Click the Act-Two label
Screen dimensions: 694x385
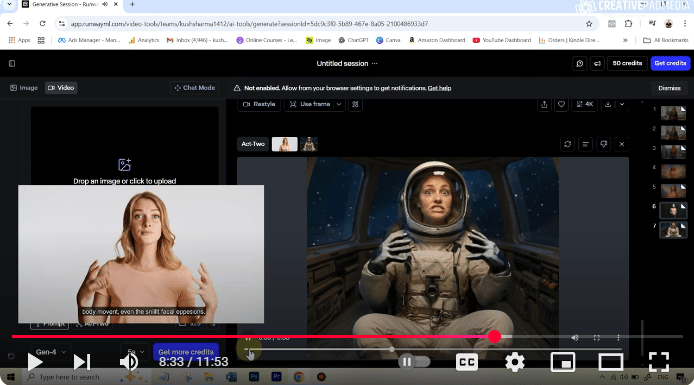pyautogui.click(x=253, y=144)
